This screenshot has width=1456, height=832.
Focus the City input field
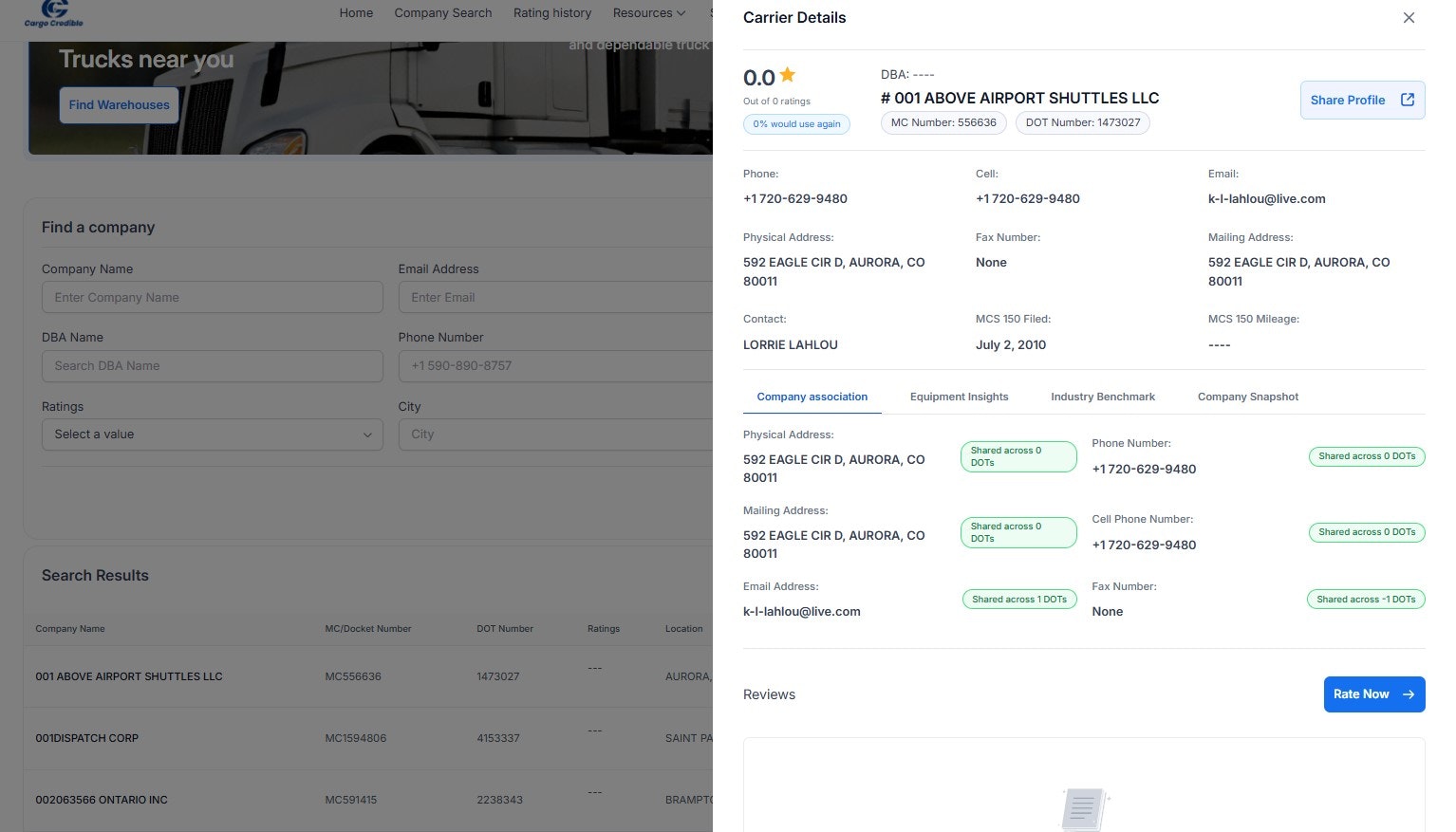(555, 434)
